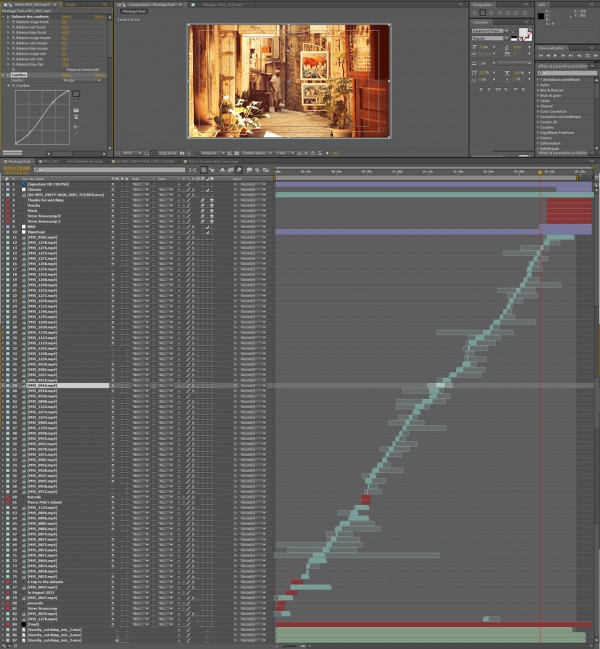Image resolution: width=600 pixels, height=649 pixels.
Task: Select the Thanks for watching text layer
Action: [x=46, y=200]
